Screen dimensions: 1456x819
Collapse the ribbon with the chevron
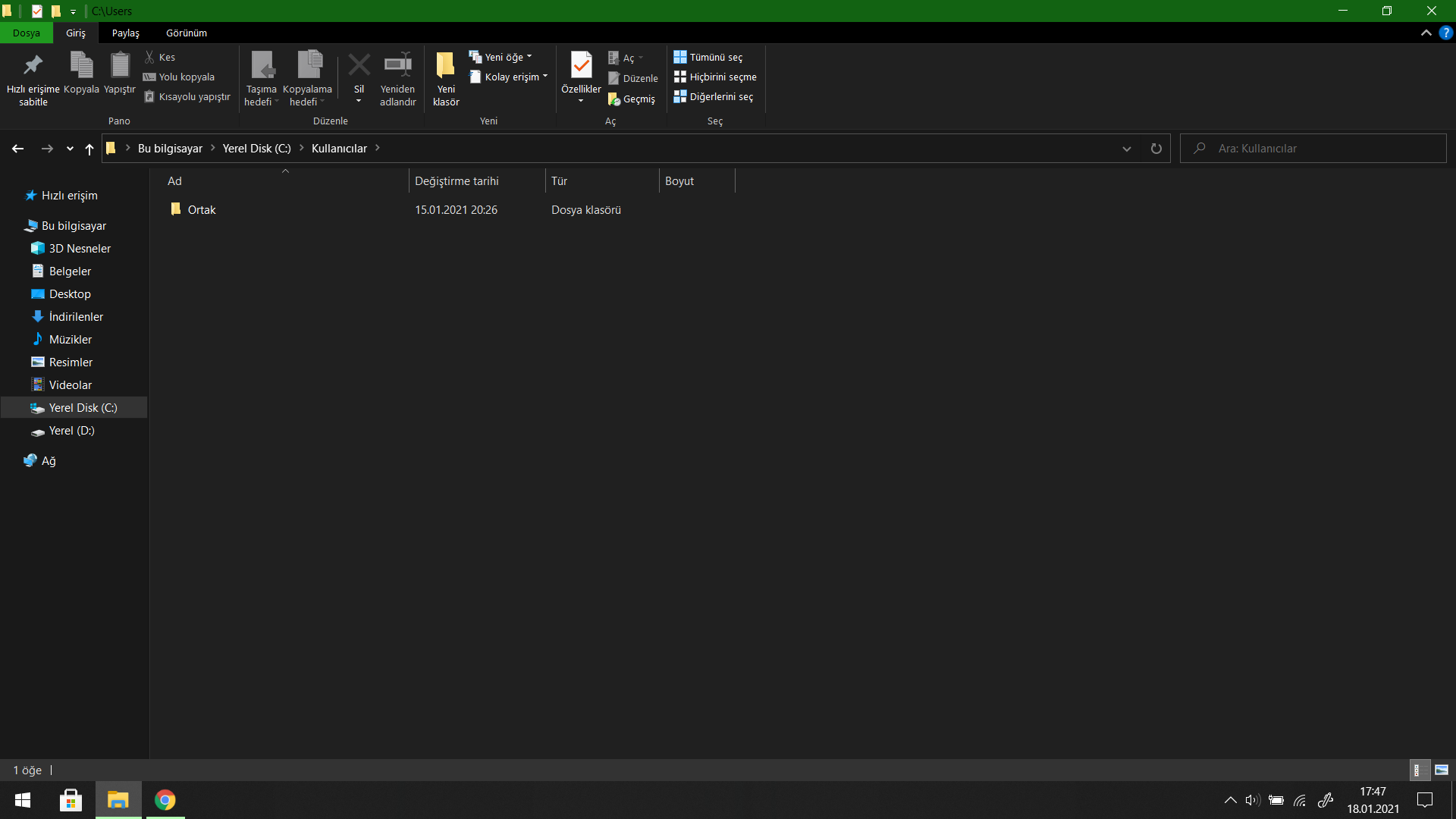click(1426, 33)
